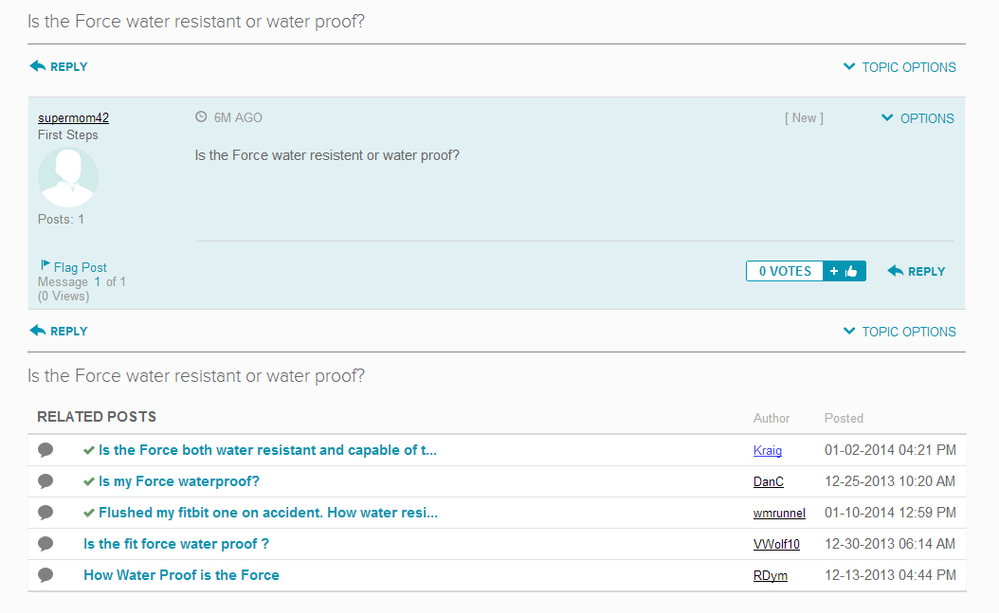Image resolution: width=999 pixels, height=613 pixels.
Task: Expand the top Topic Options dropdown
Action: 899,67
